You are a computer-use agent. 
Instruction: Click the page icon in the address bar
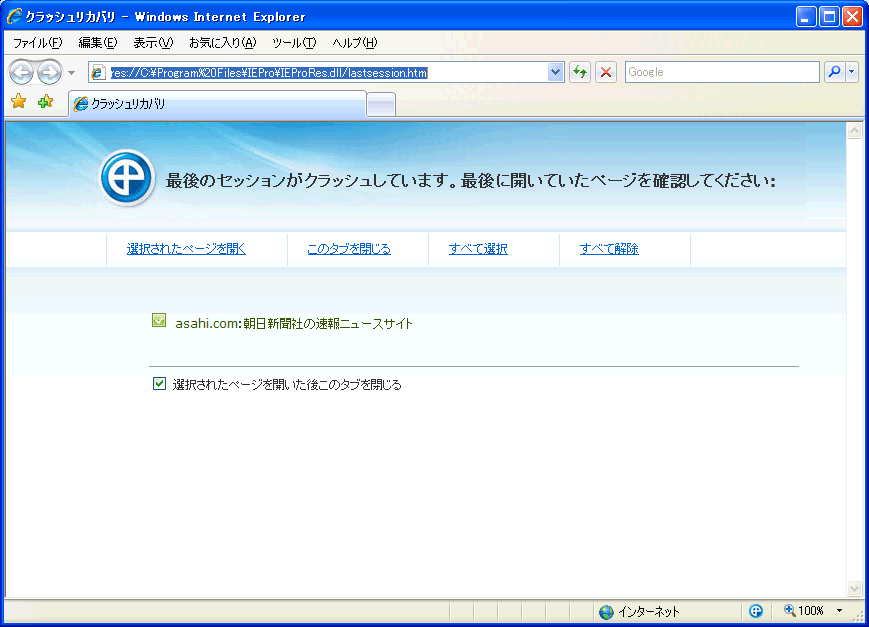click(x=98, y=72)
